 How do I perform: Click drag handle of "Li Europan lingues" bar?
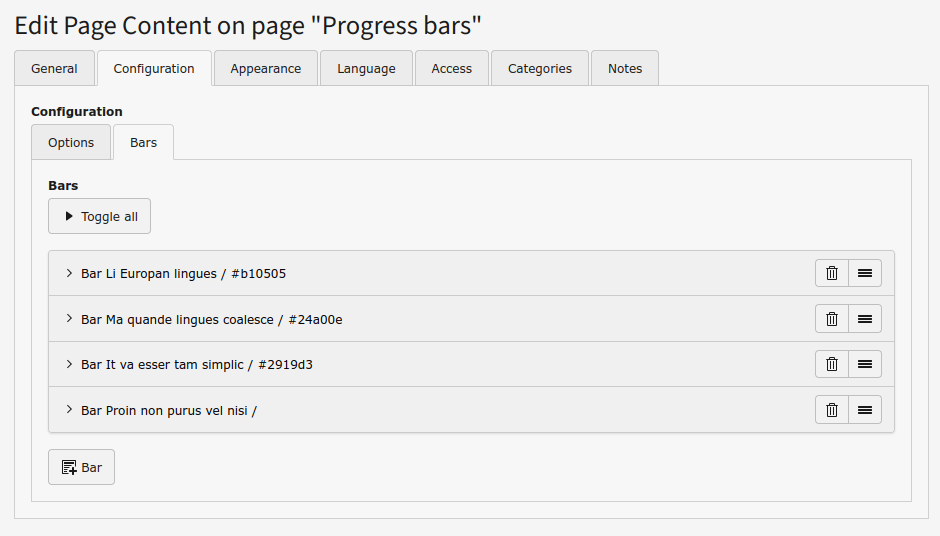point(865,273)
